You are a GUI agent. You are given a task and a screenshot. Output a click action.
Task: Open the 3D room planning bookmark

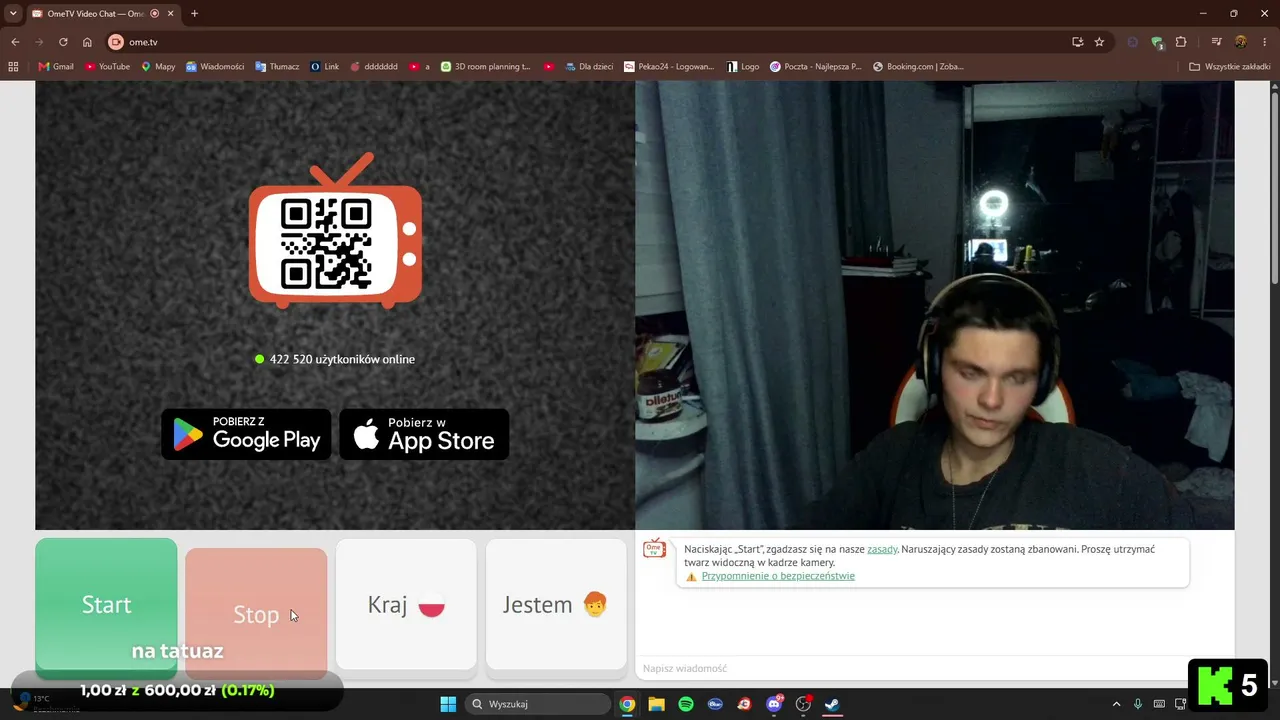pos(486,66)
